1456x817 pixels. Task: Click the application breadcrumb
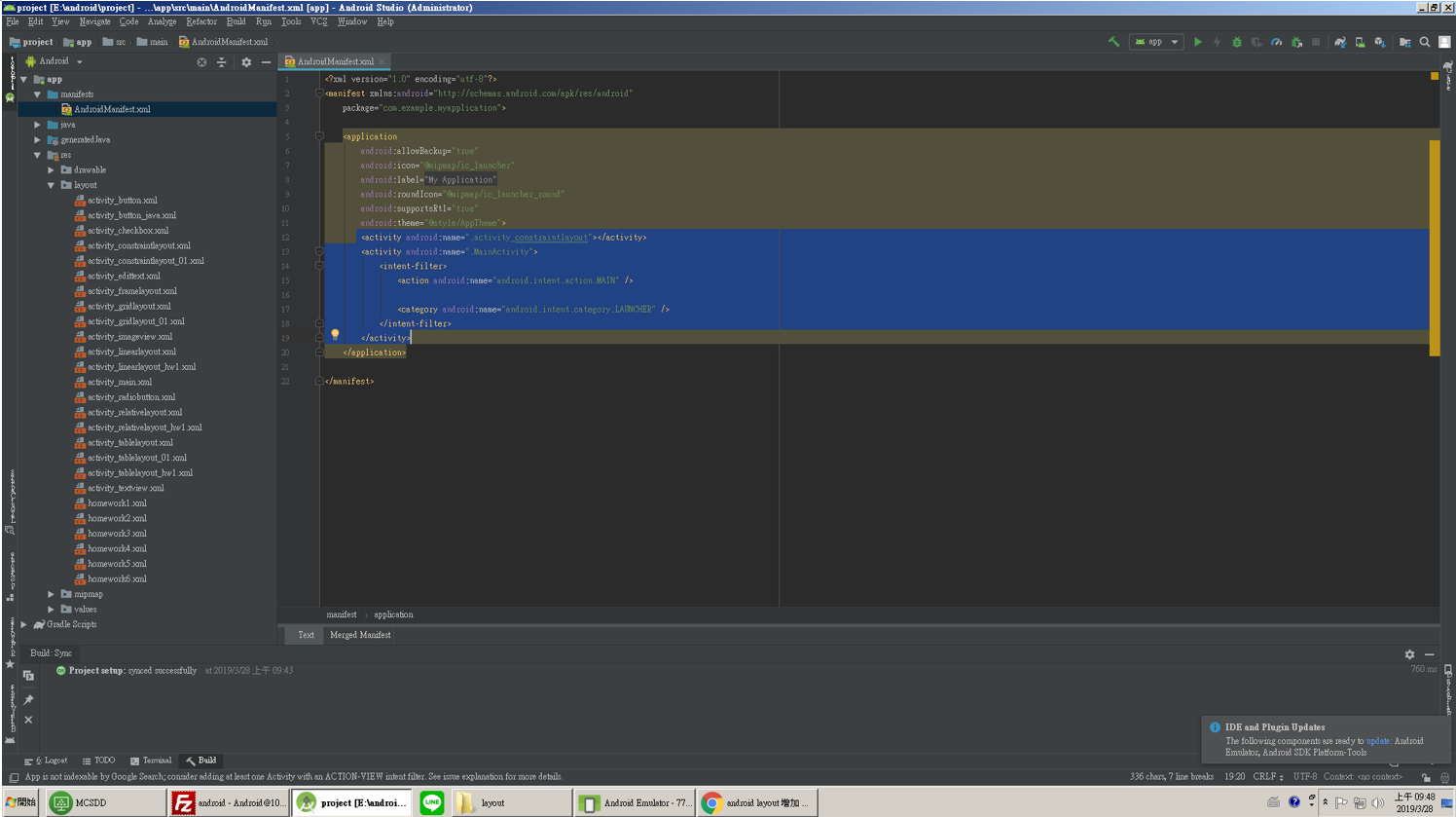click(393, 614)
